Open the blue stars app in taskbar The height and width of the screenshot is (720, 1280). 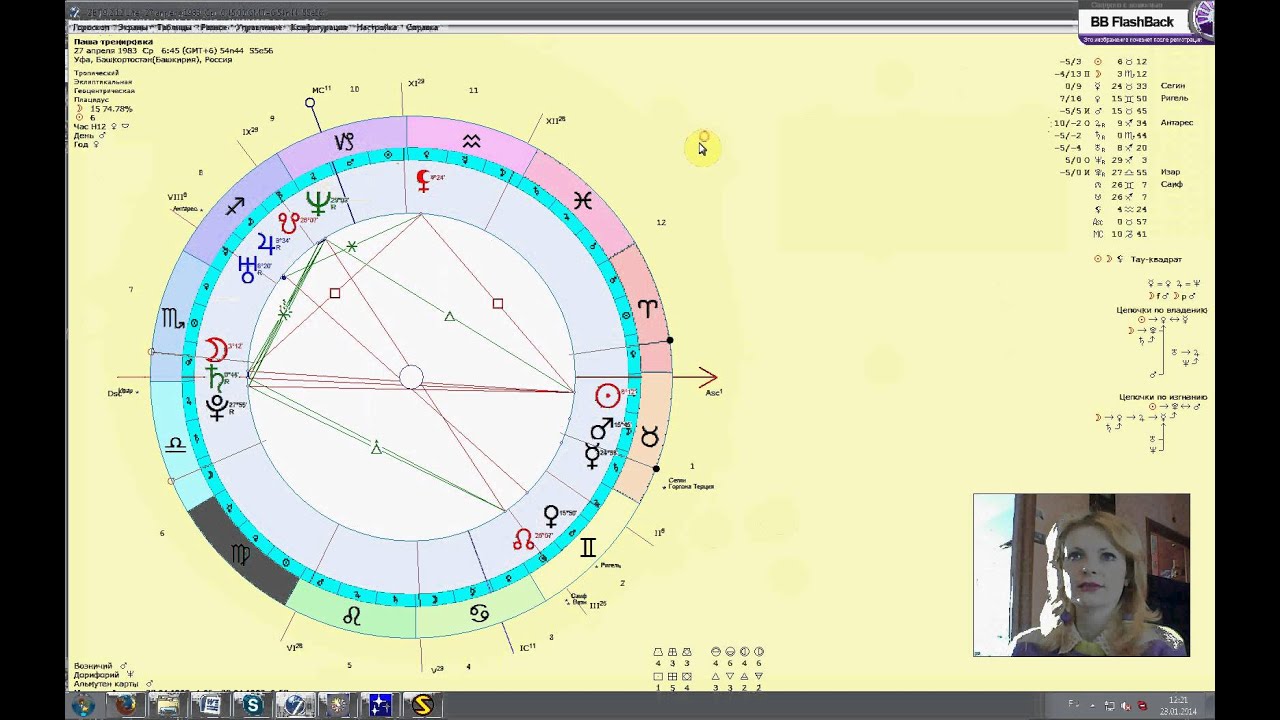(x=380, y=706)
